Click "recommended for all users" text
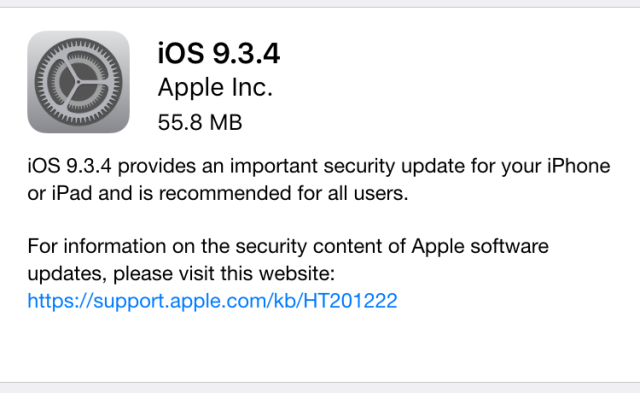The image size is (640, 393). point(284,193)
